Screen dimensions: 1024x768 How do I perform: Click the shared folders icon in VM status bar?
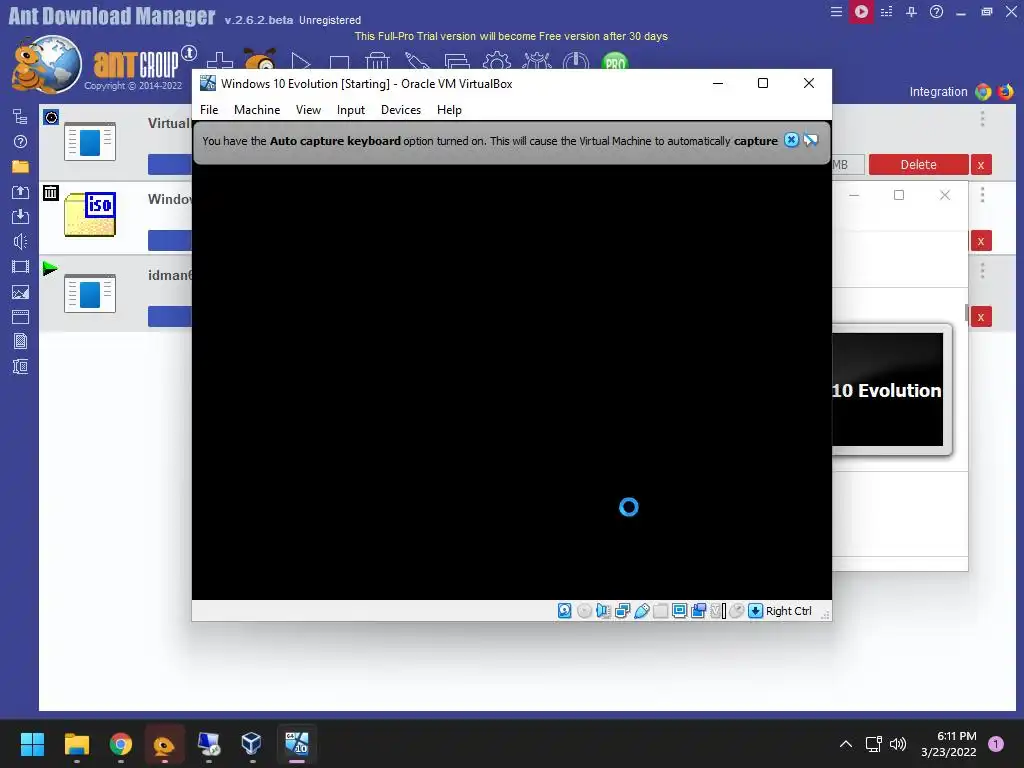coord(660,611)
